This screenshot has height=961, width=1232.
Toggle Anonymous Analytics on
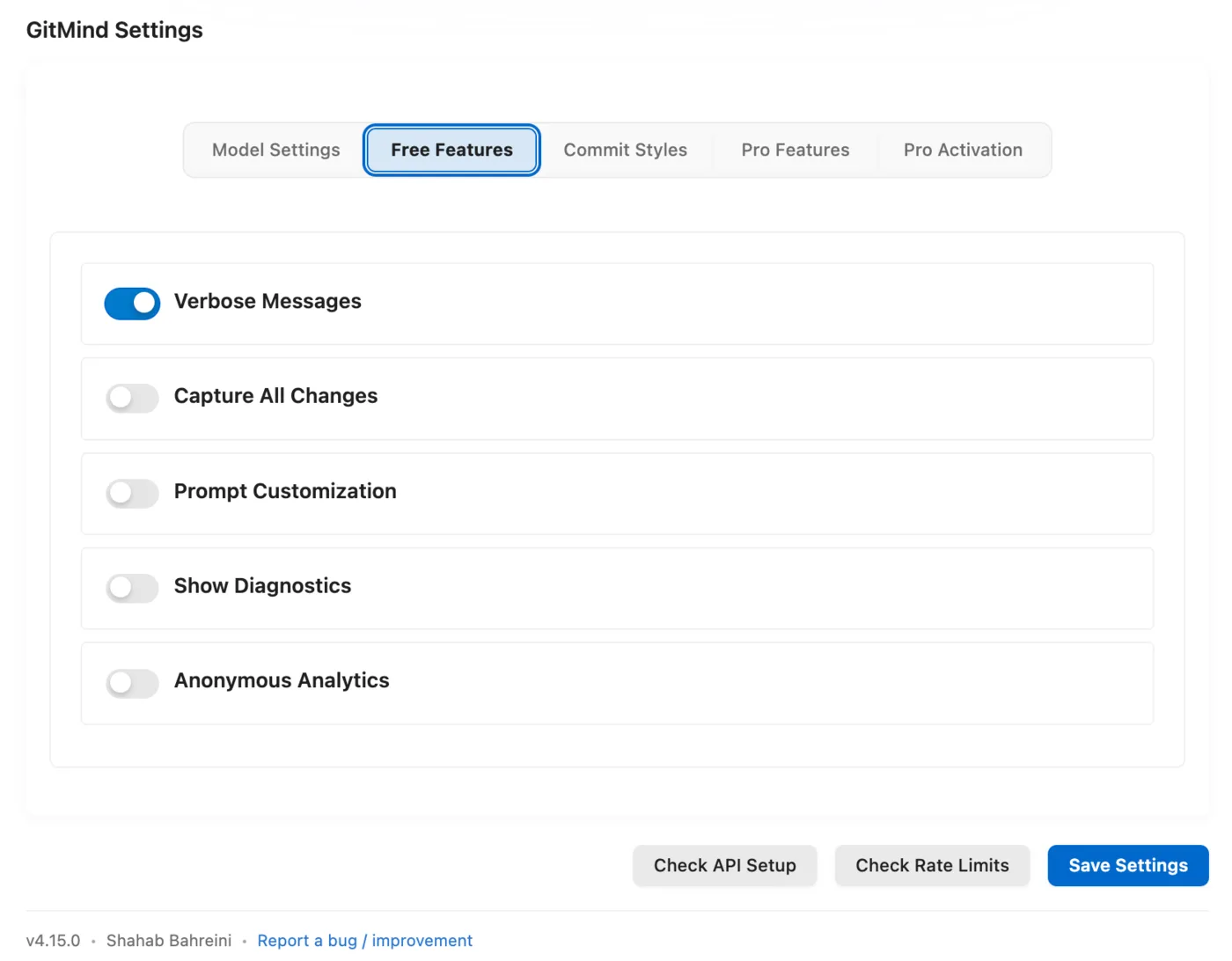(x=132, y=683)
